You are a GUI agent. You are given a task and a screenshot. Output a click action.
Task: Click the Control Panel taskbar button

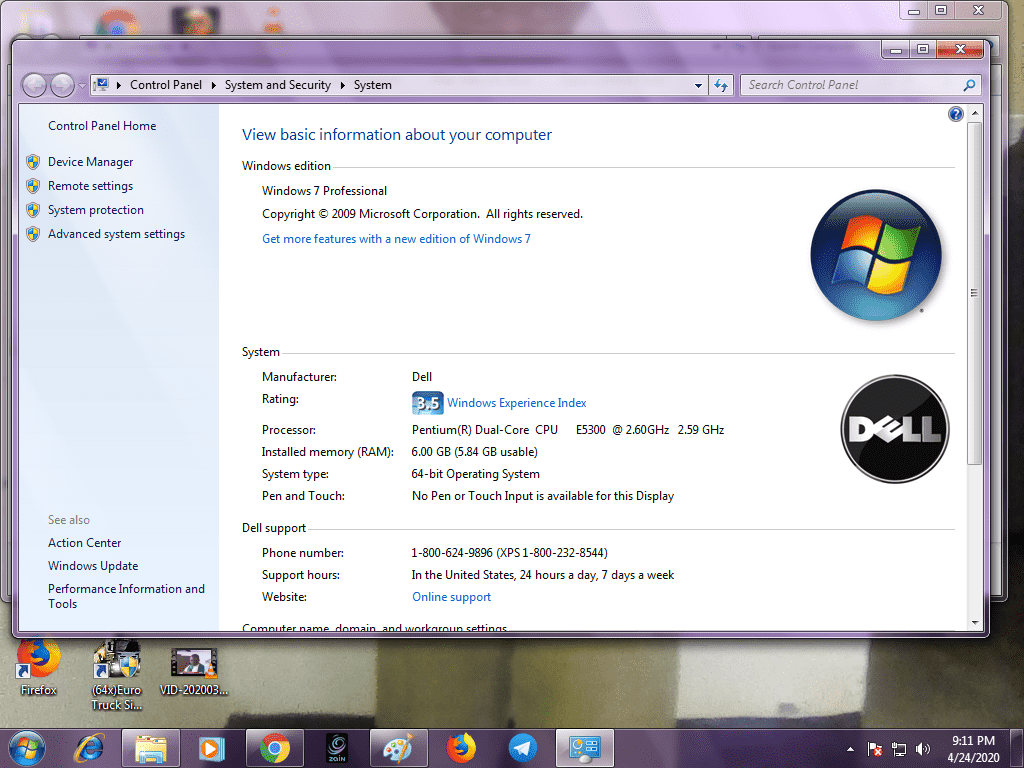click(584, 748)
